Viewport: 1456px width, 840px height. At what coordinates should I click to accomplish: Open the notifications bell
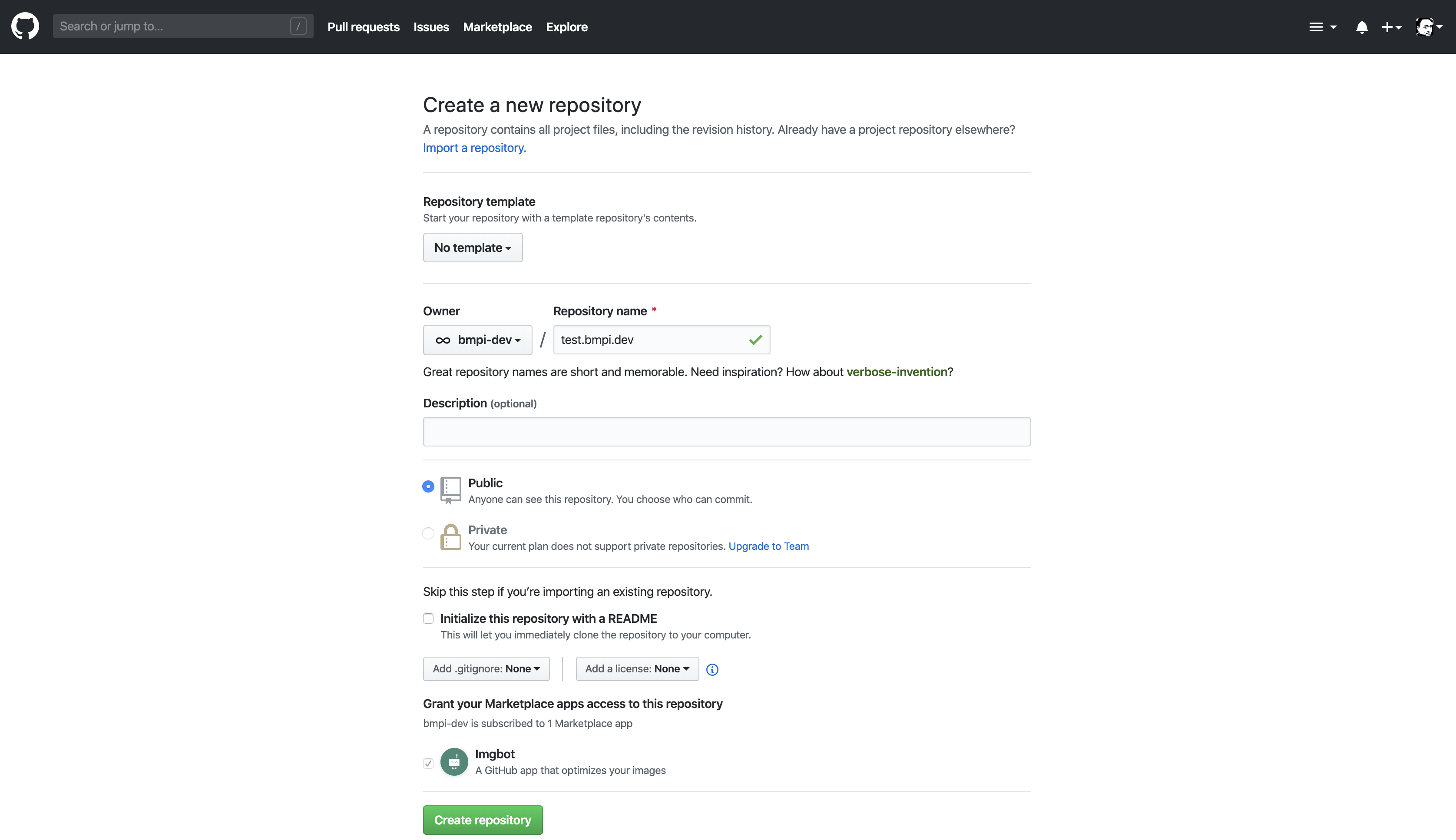[x=1361, y=27]
